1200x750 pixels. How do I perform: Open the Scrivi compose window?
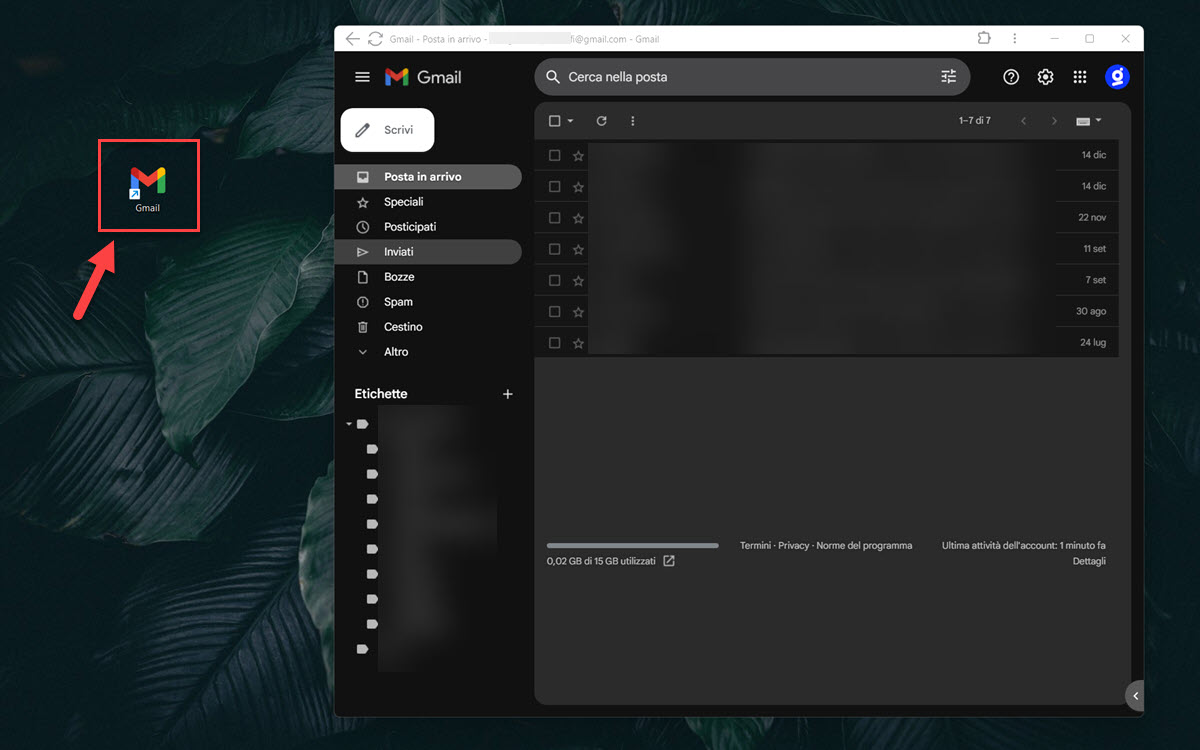point(387,129)
